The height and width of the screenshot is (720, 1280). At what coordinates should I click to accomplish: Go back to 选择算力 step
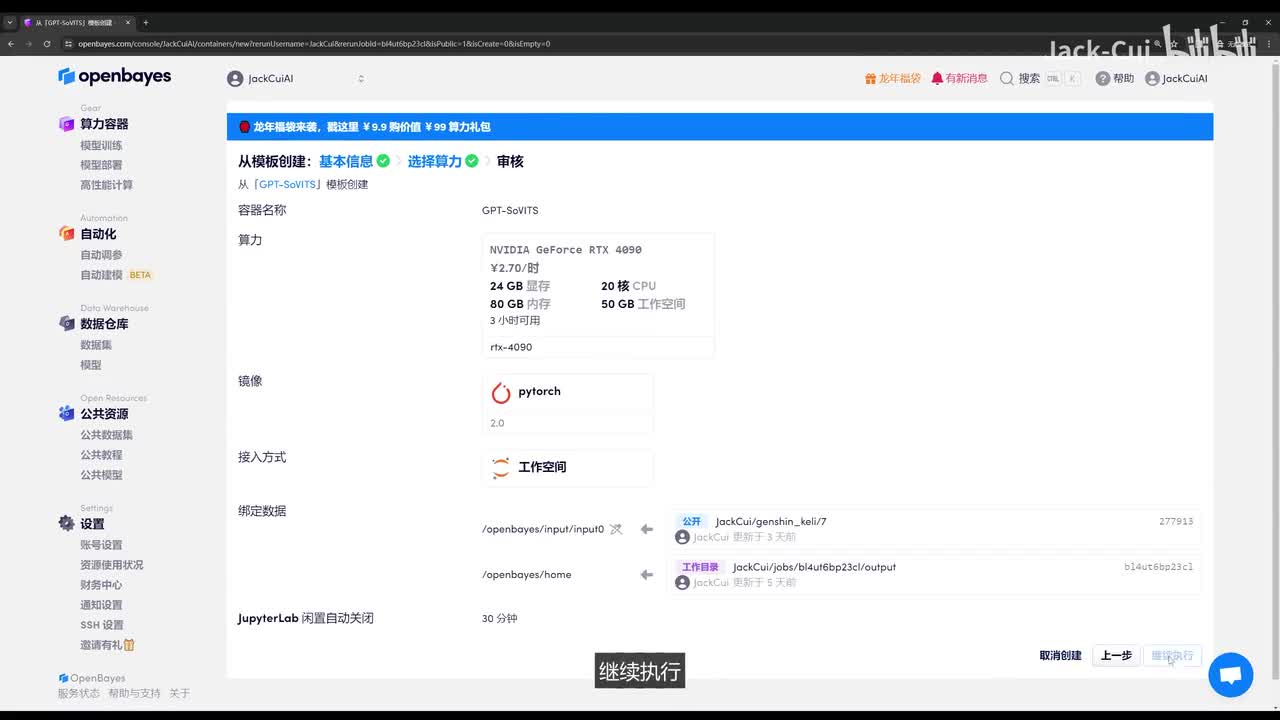(435, 161)
